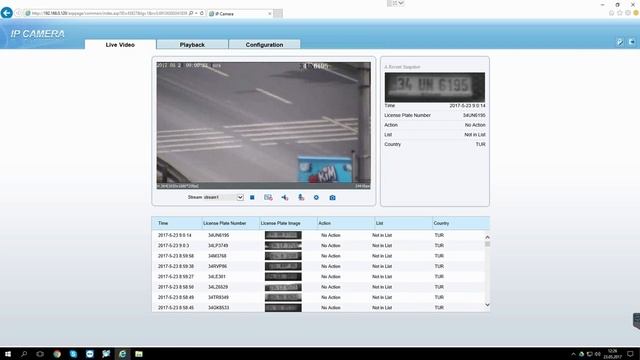Click the browser tools gear icon
The image size is (640, 360).
tap(628, 13)
